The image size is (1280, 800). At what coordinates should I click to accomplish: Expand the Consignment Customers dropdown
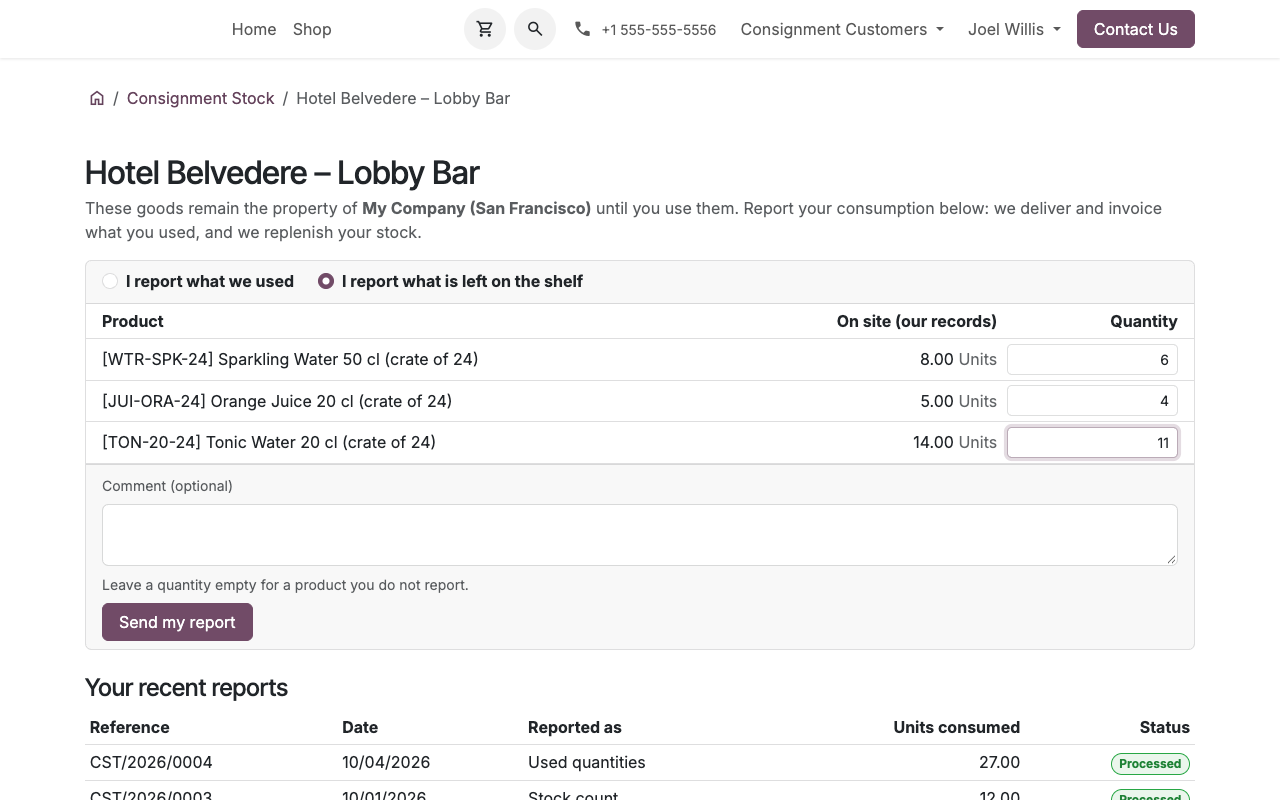click(x=842, y=29)
